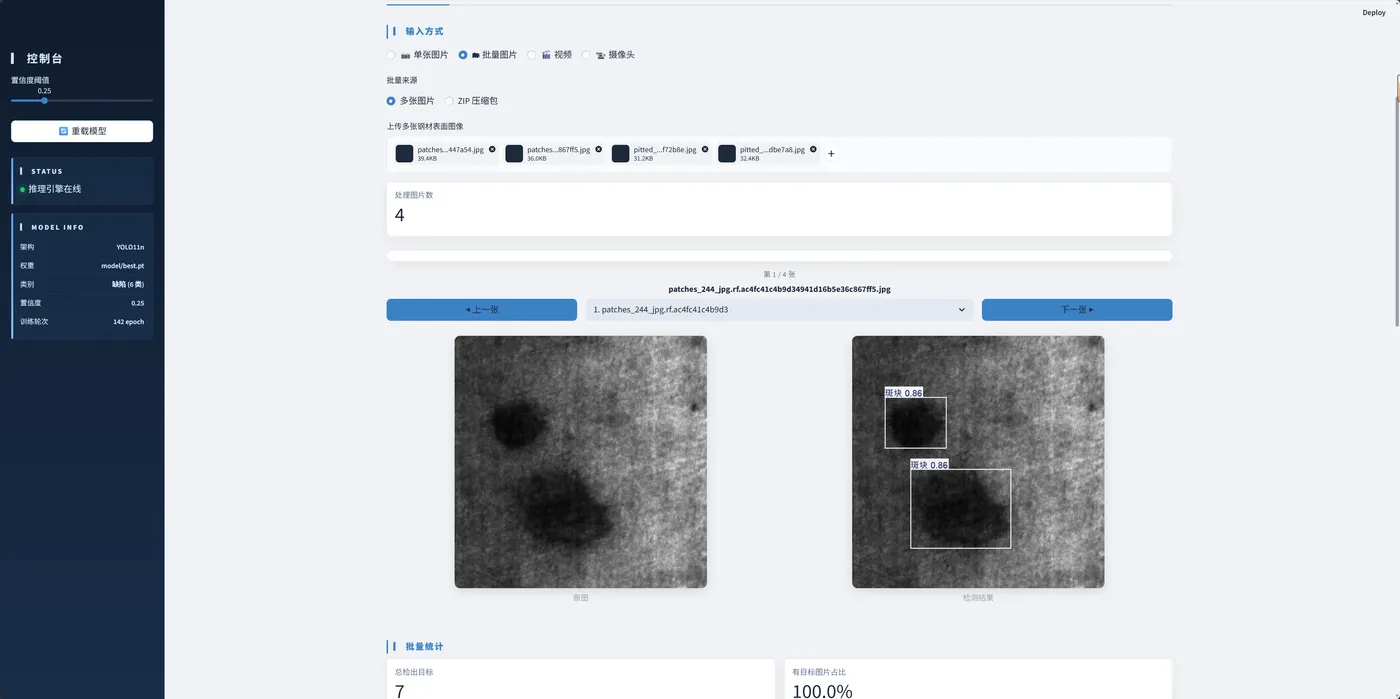Go to next image with 下一张
1400x699 pixels.
click(x=1077, y=310)
